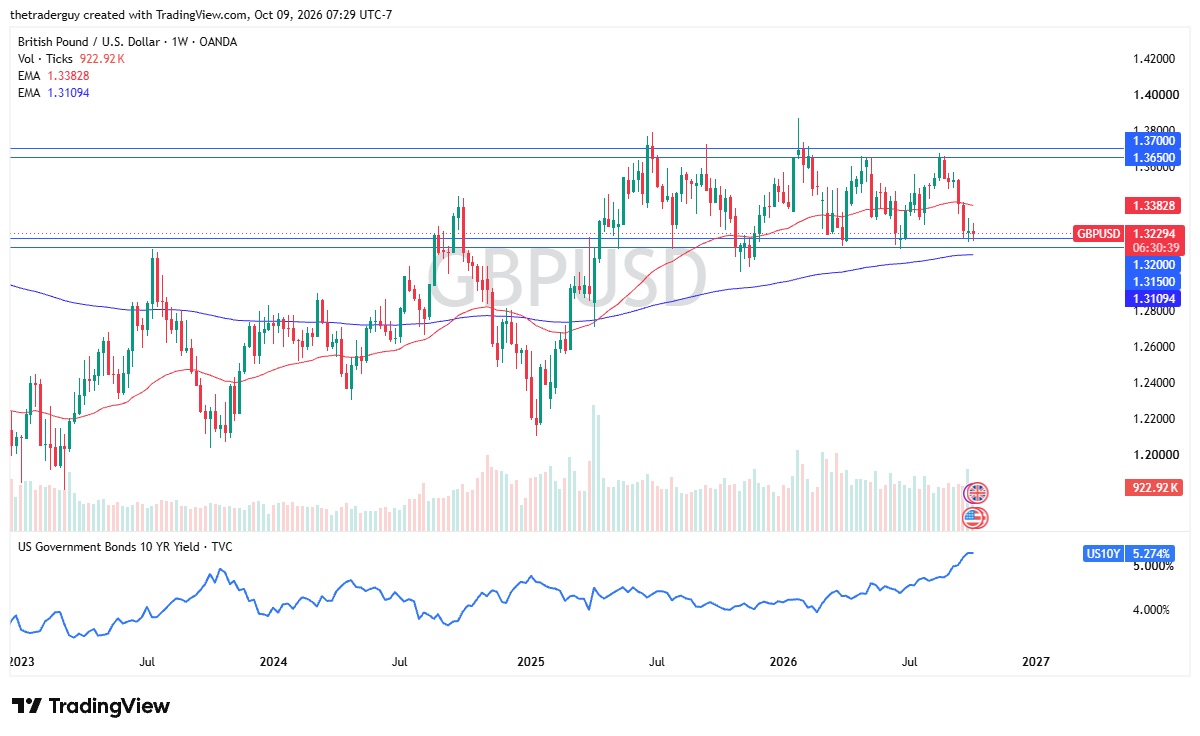Select the Vol · Ticks legend line
The height and width of the screenshot is (736, 1200).
click(71, 59)
